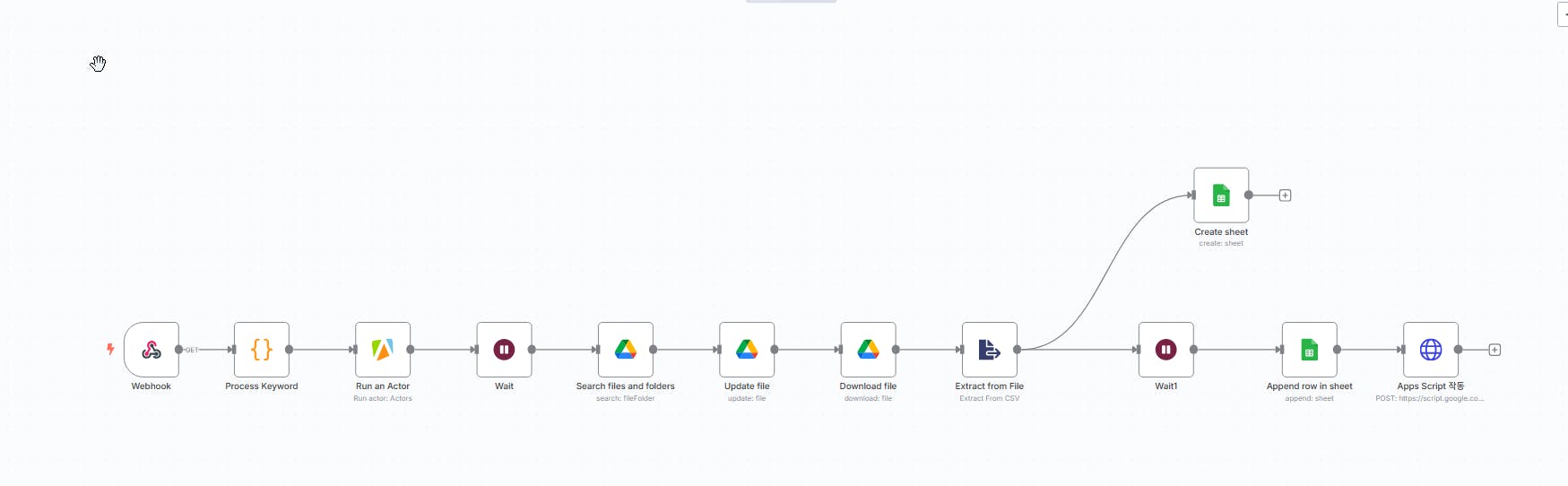
Task: Click the first Wait node output connector
Action: click(532, 350)
